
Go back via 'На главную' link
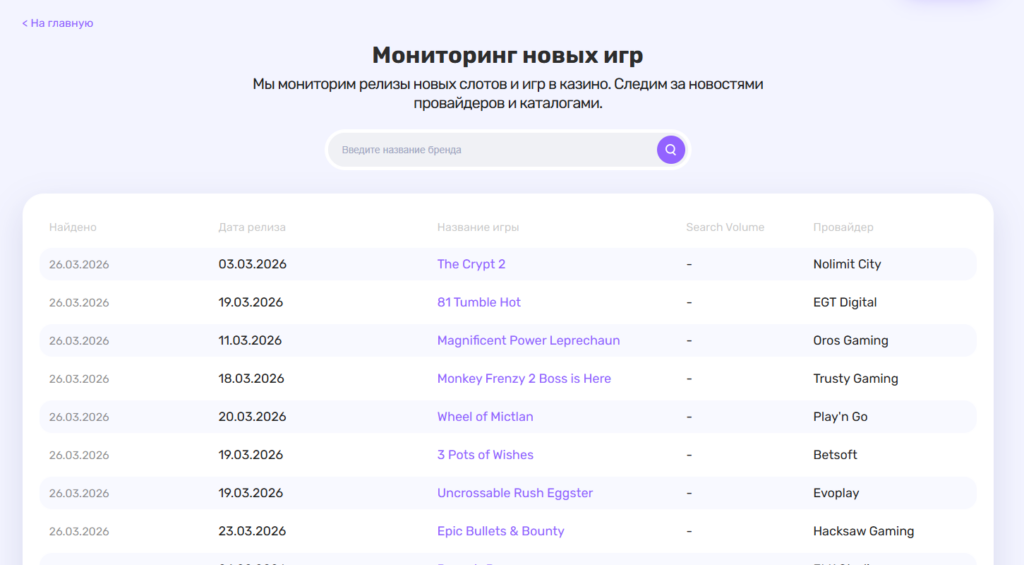[x=57, y=23]
